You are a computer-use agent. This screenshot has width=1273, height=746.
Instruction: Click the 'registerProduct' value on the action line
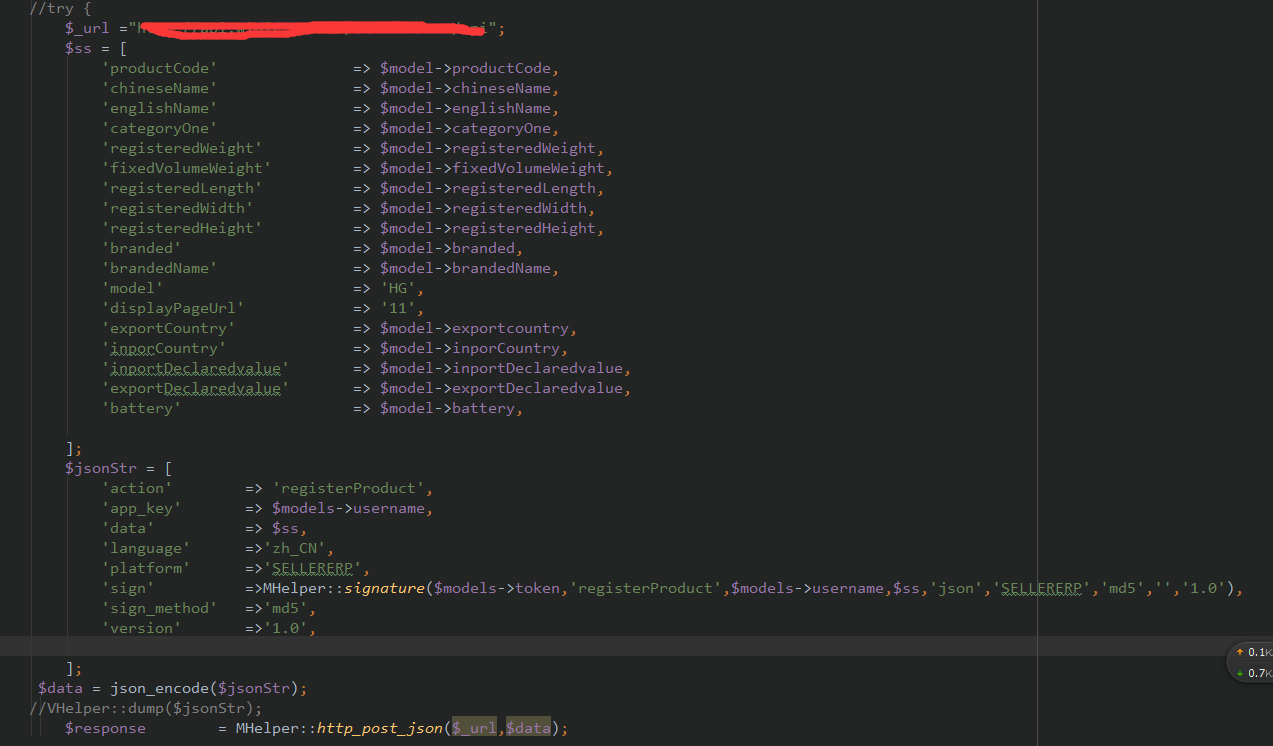[x=348, y=488]
